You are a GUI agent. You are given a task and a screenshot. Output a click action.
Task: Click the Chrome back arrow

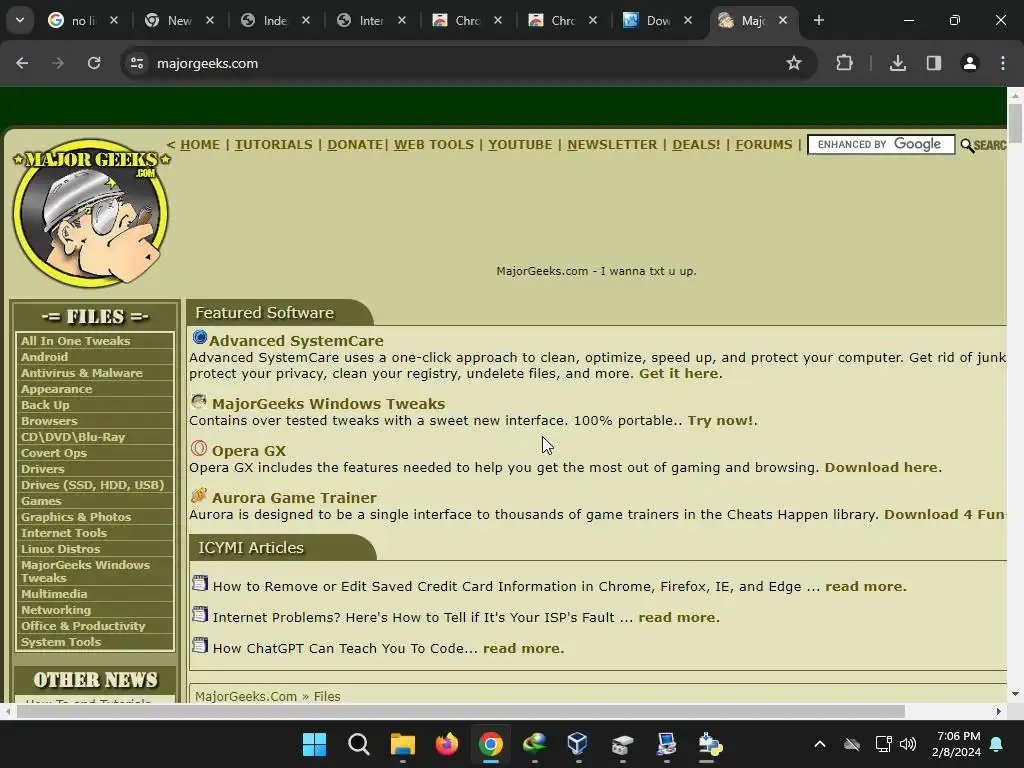[22, 63]
